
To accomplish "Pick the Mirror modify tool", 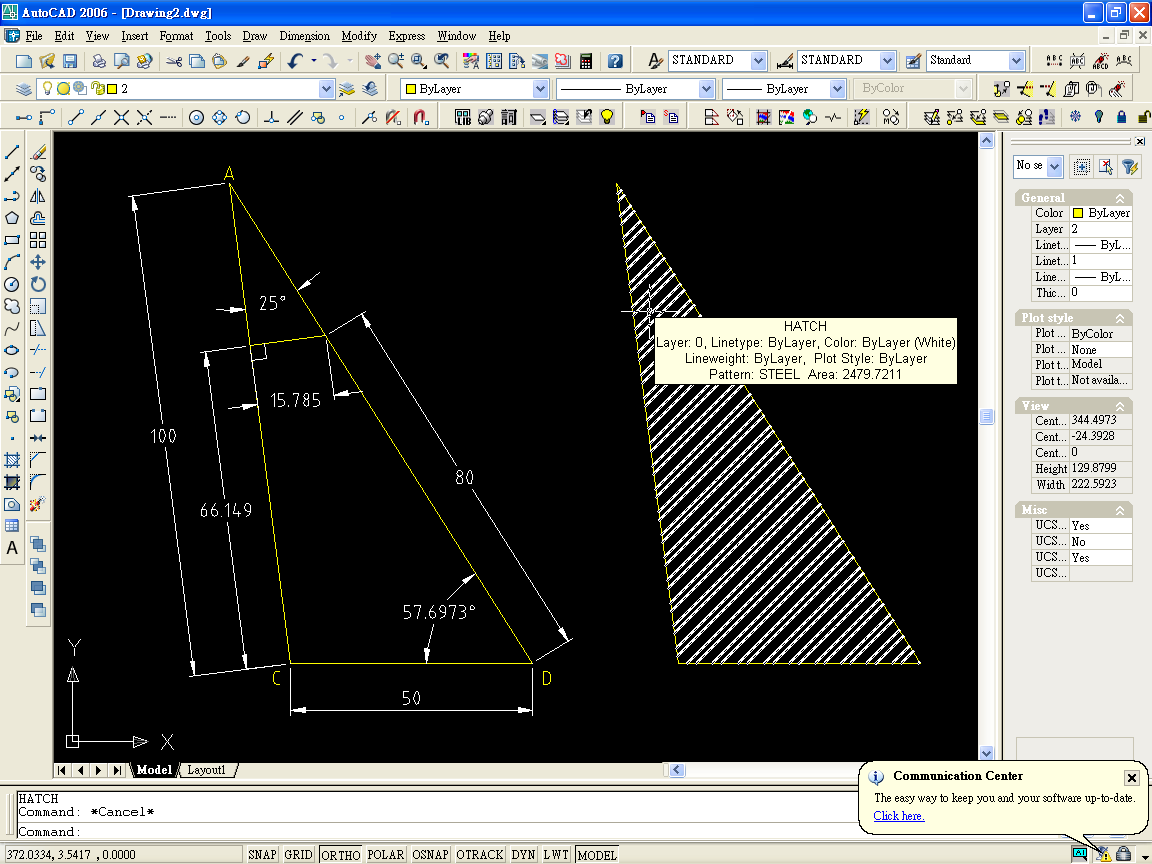I will (38, 196).
